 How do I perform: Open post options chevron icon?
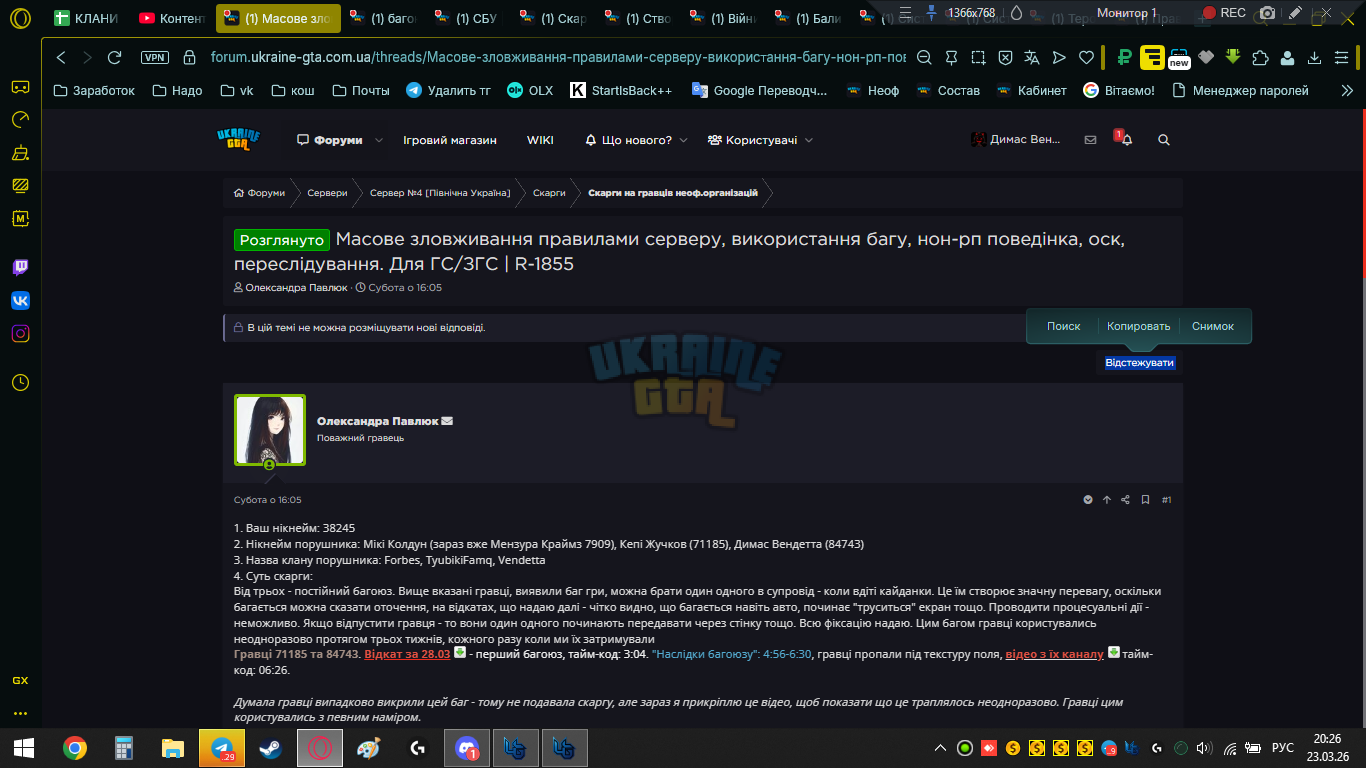click(1088, 500)
